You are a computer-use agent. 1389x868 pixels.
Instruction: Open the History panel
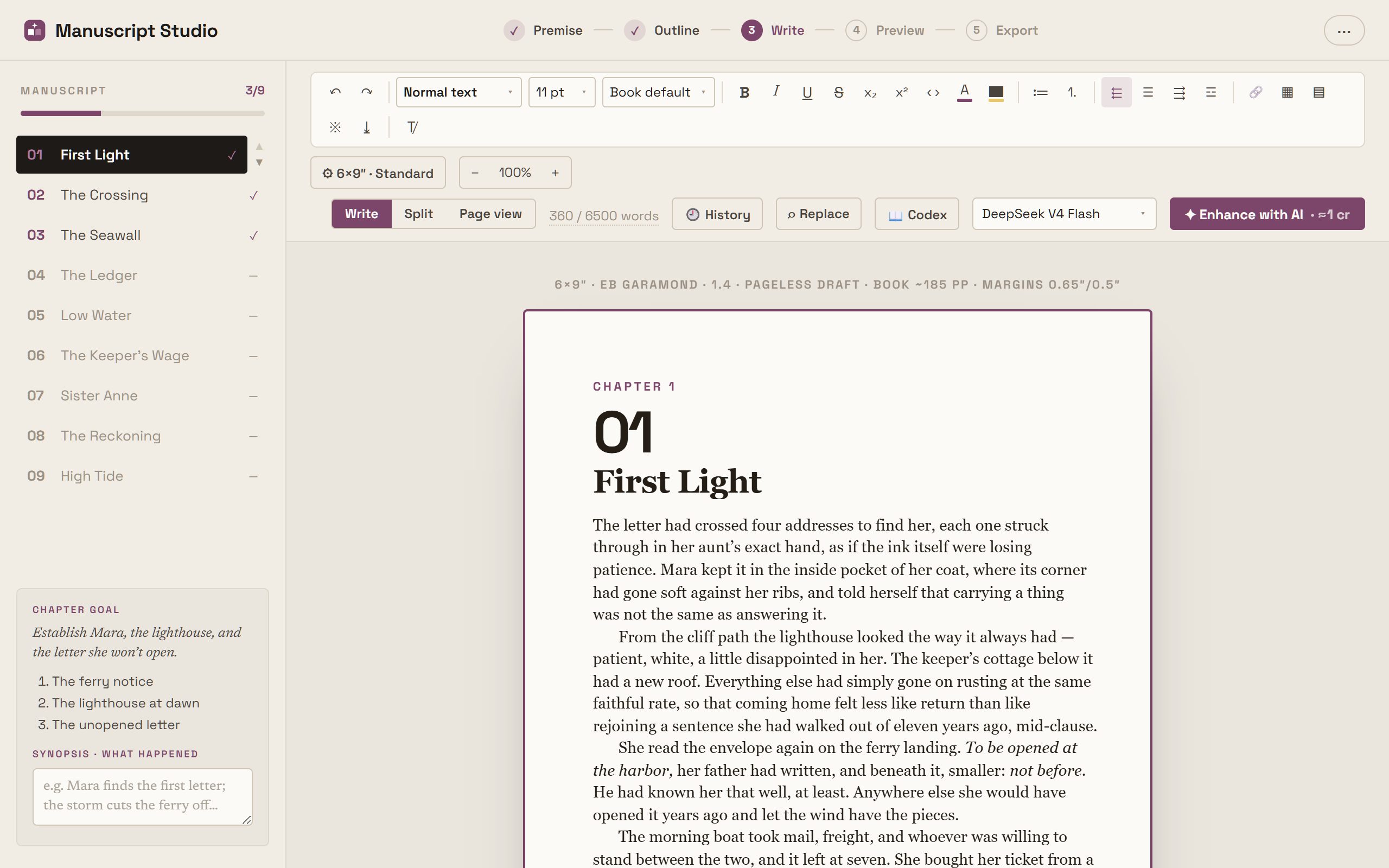pos(717,214)
